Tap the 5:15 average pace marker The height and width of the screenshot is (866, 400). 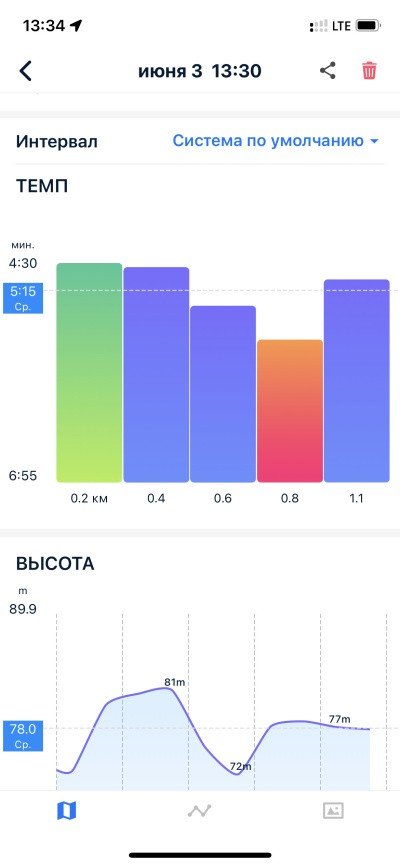click(23, 298)
